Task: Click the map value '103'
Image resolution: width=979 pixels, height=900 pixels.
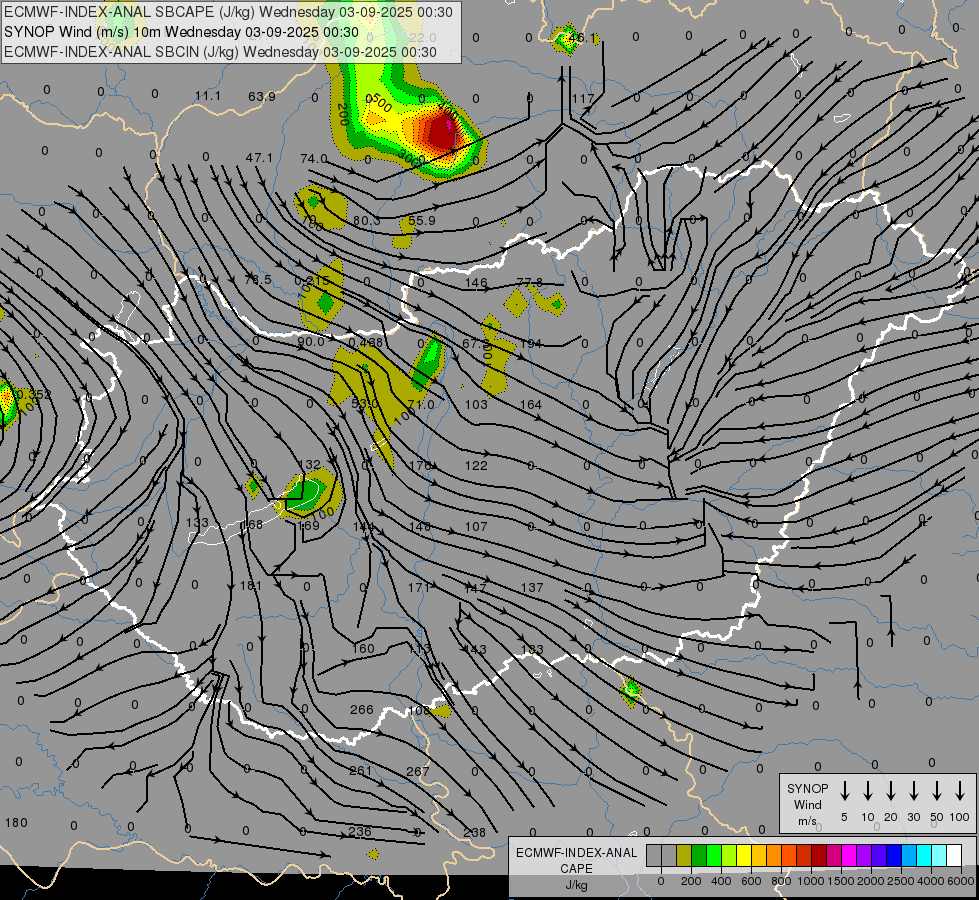Action: pyautogui.click(x=476, y=405)
